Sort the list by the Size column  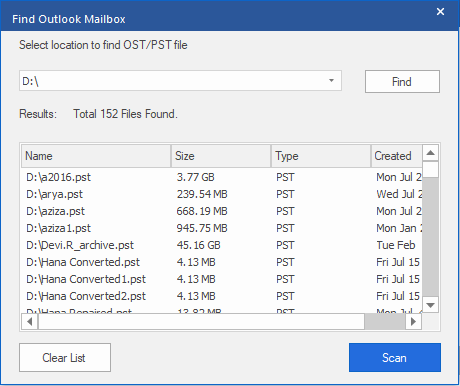(x=221, y=156)
